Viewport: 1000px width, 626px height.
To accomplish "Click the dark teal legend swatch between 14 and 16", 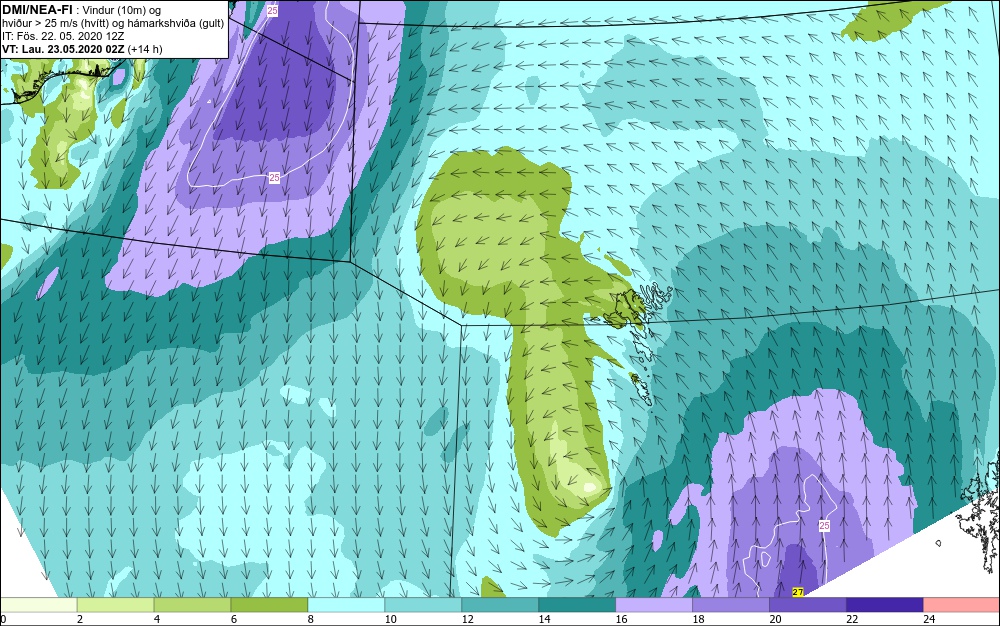I will click(577, 605).
